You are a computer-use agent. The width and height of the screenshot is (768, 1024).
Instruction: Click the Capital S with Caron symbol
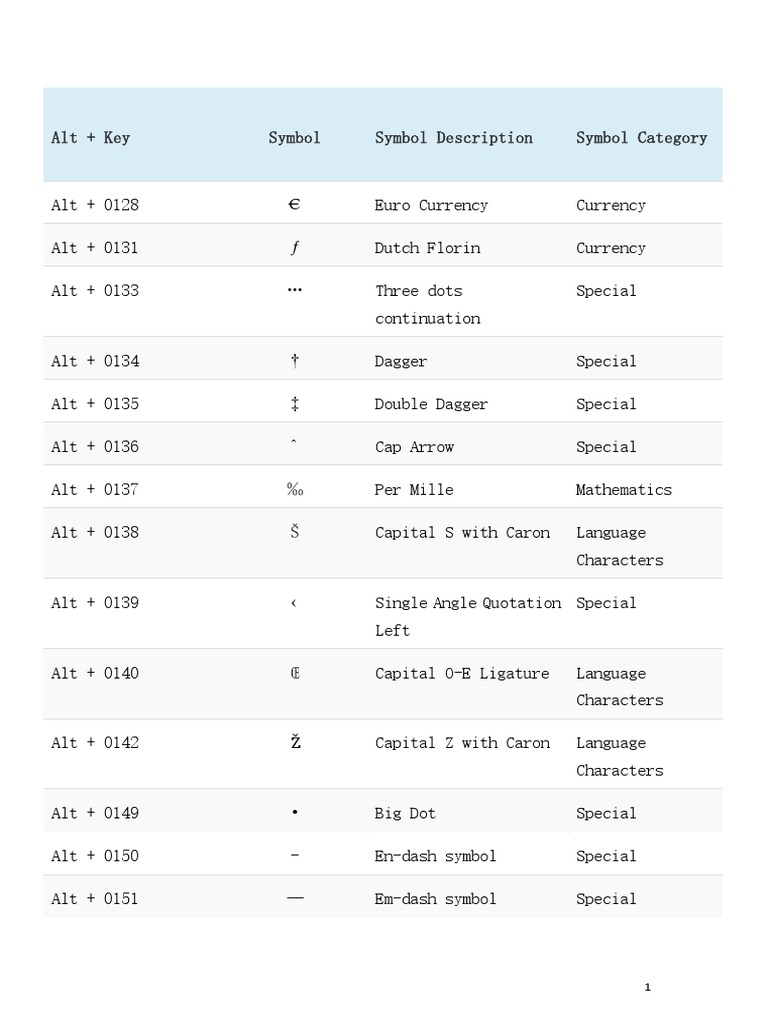[x=294, y=532]
